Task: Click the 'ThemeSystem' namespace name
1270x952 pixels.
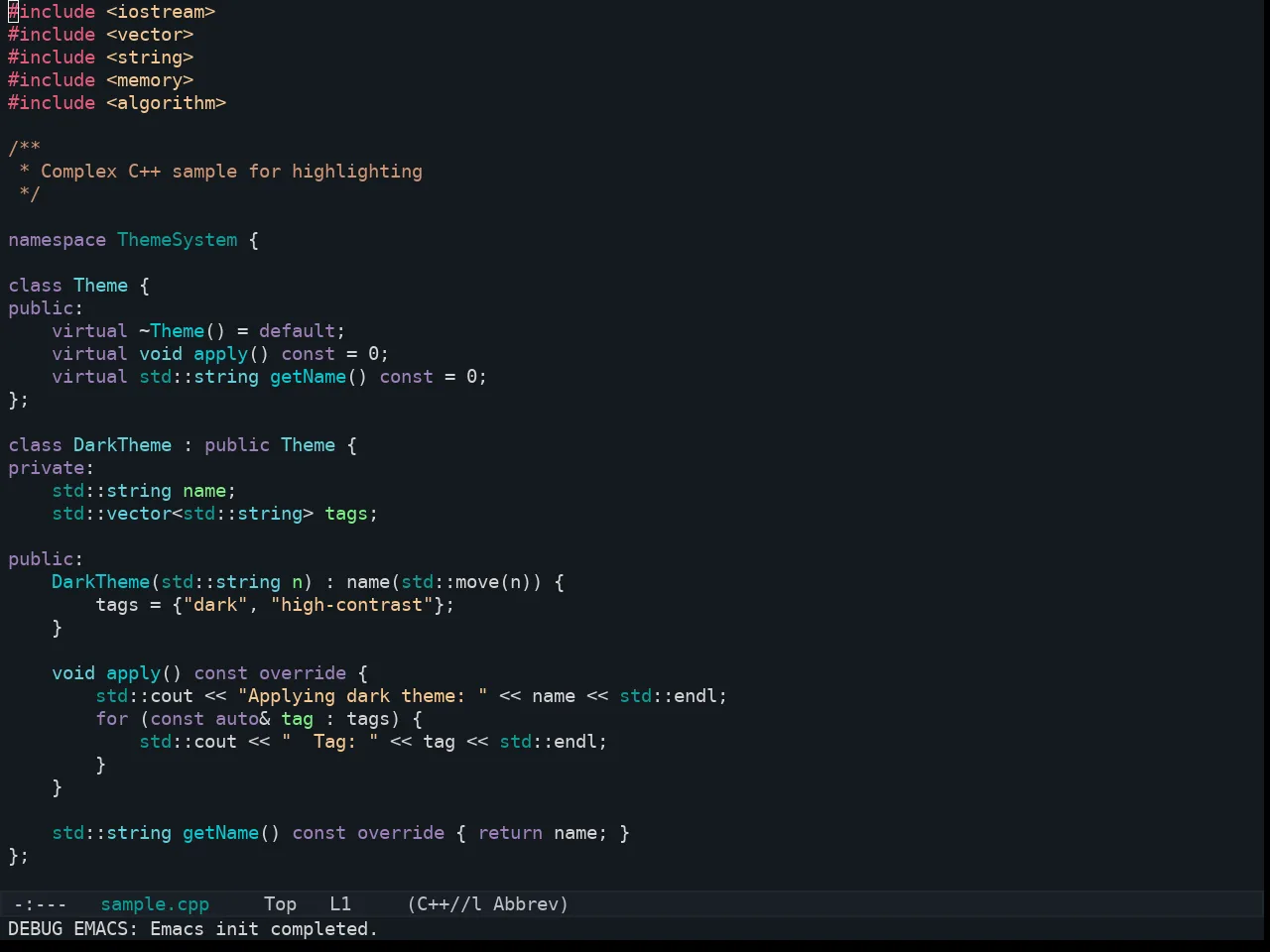Action: (x=178, y=240)
